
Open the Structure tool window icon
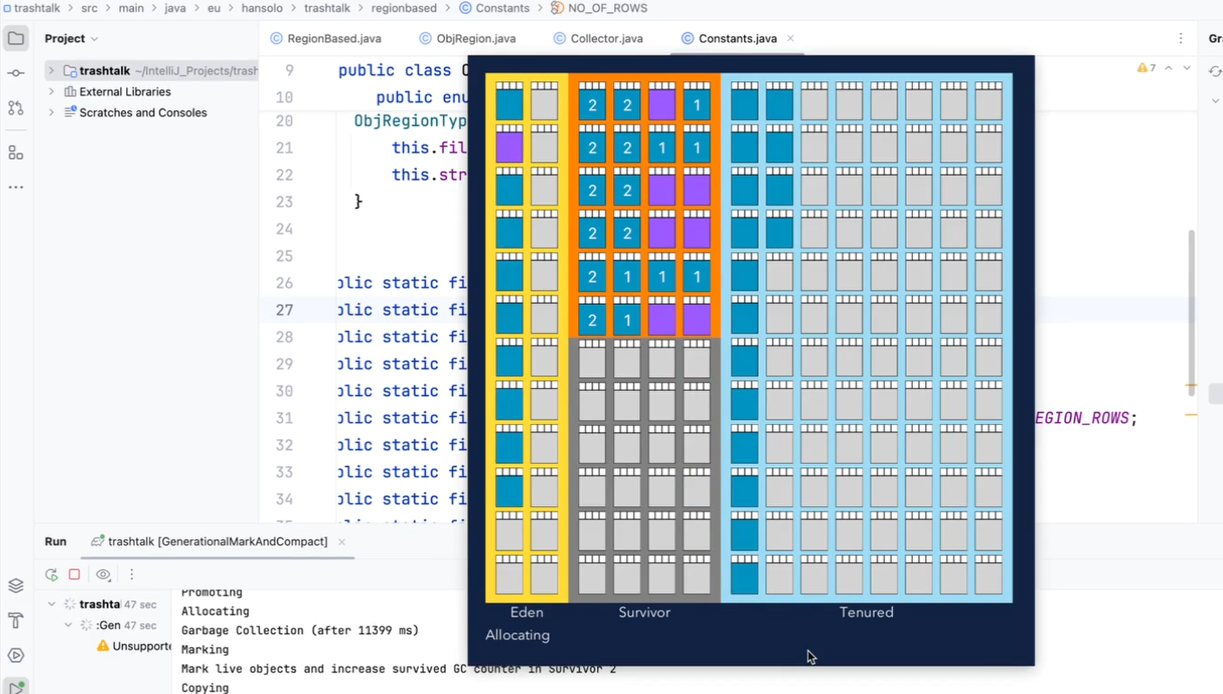[x=16, y=152]
